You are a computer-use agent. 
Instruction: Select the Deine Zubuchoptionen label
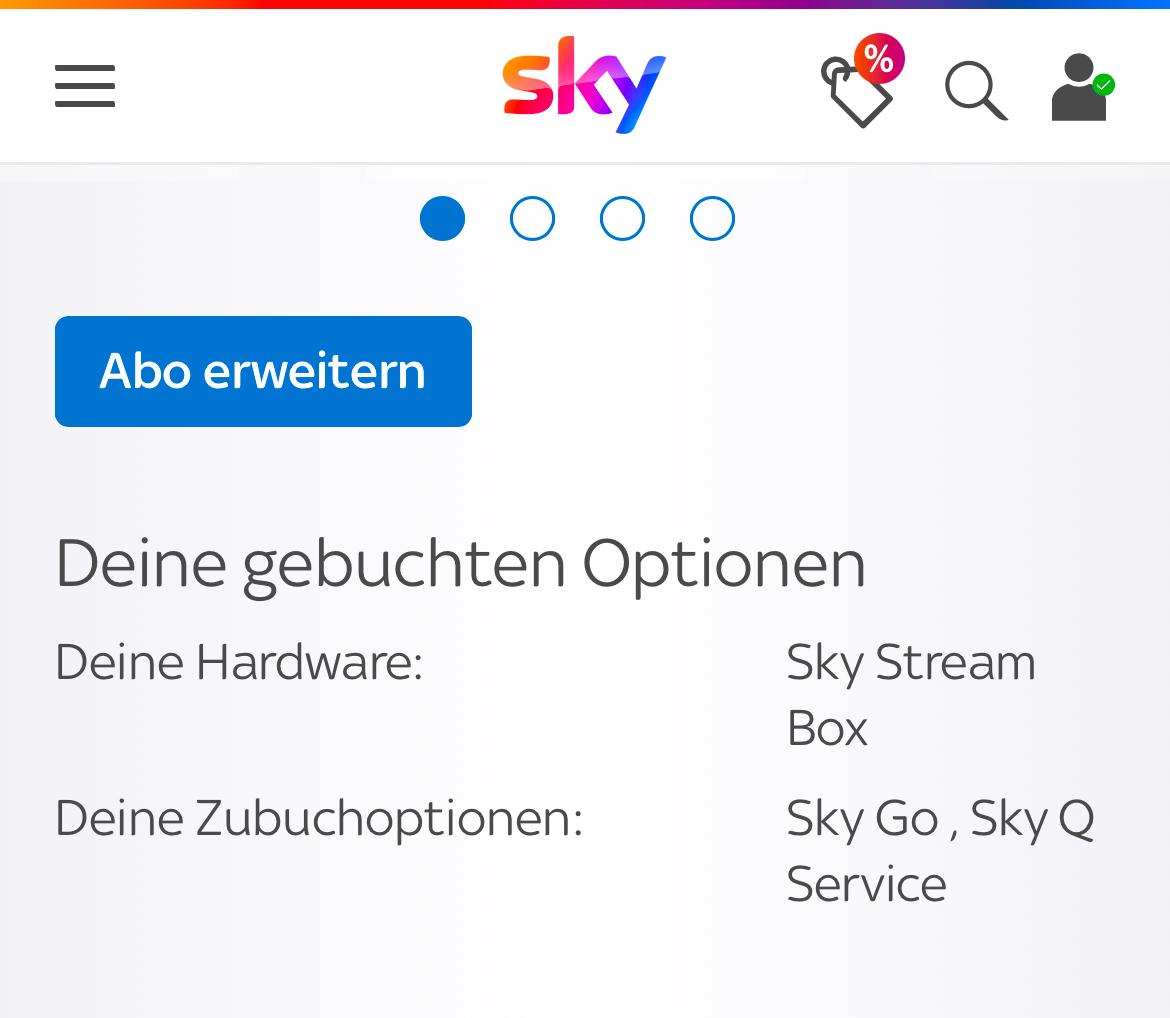[x=319, y=819]
